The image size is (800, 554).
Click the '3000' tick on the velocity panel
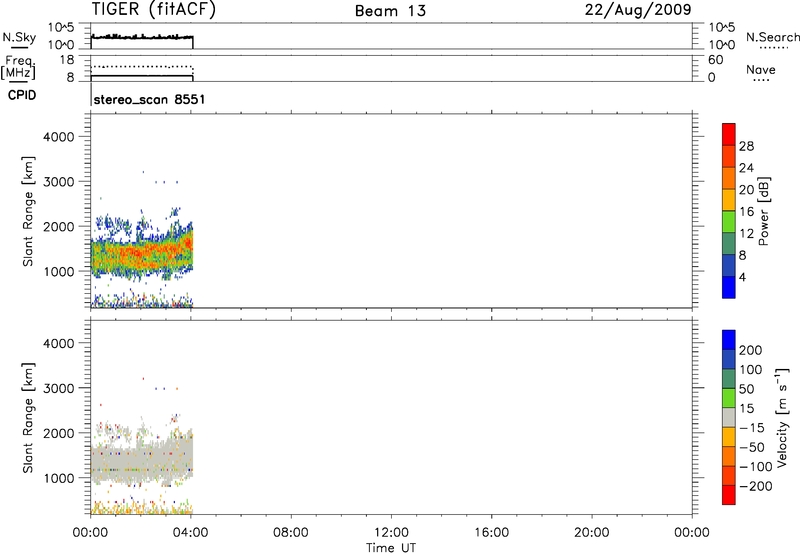click(x=59, y=388)
